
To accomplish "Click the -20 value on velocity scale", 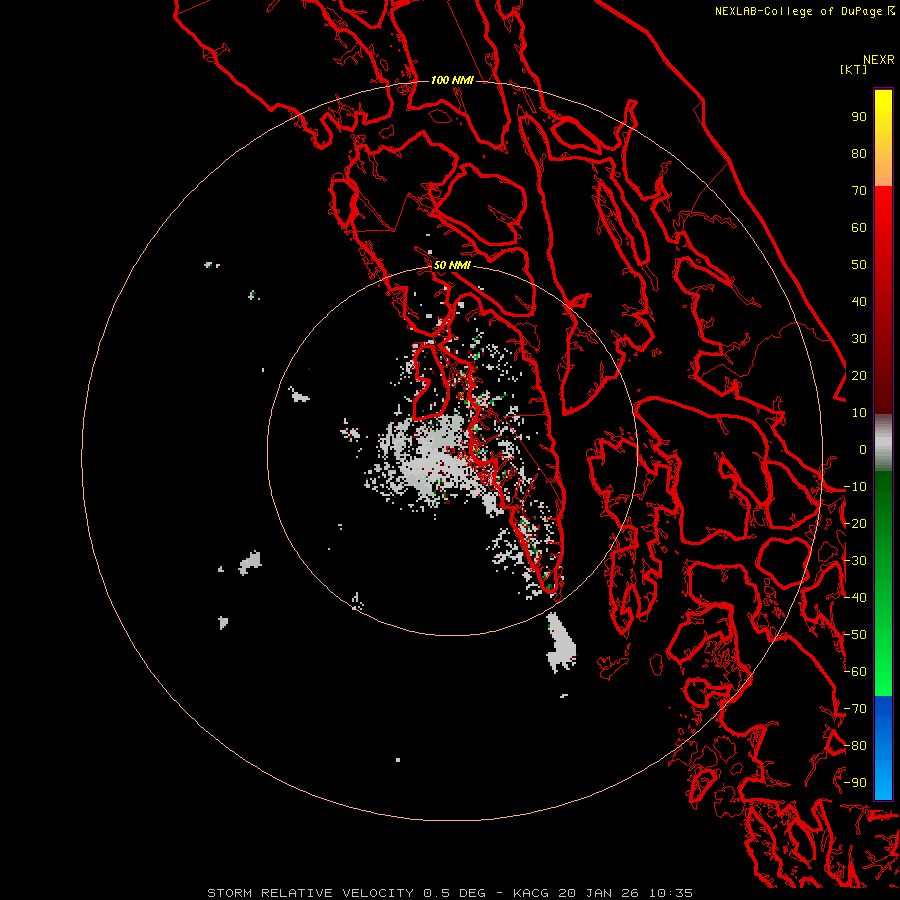I will pyautogui.click(x=855, y=524).
